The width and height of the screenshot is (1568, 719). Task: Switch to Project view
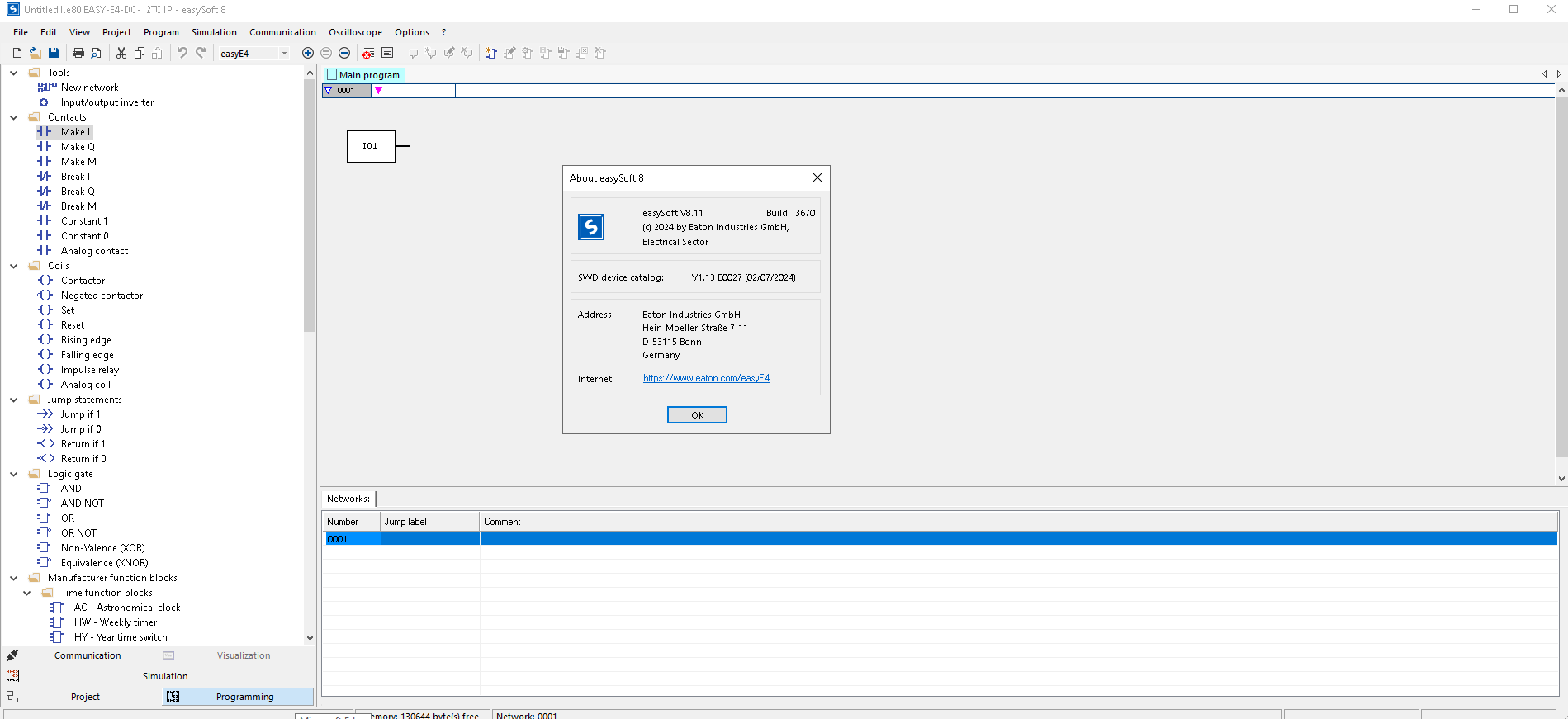(x=85, y=697)
